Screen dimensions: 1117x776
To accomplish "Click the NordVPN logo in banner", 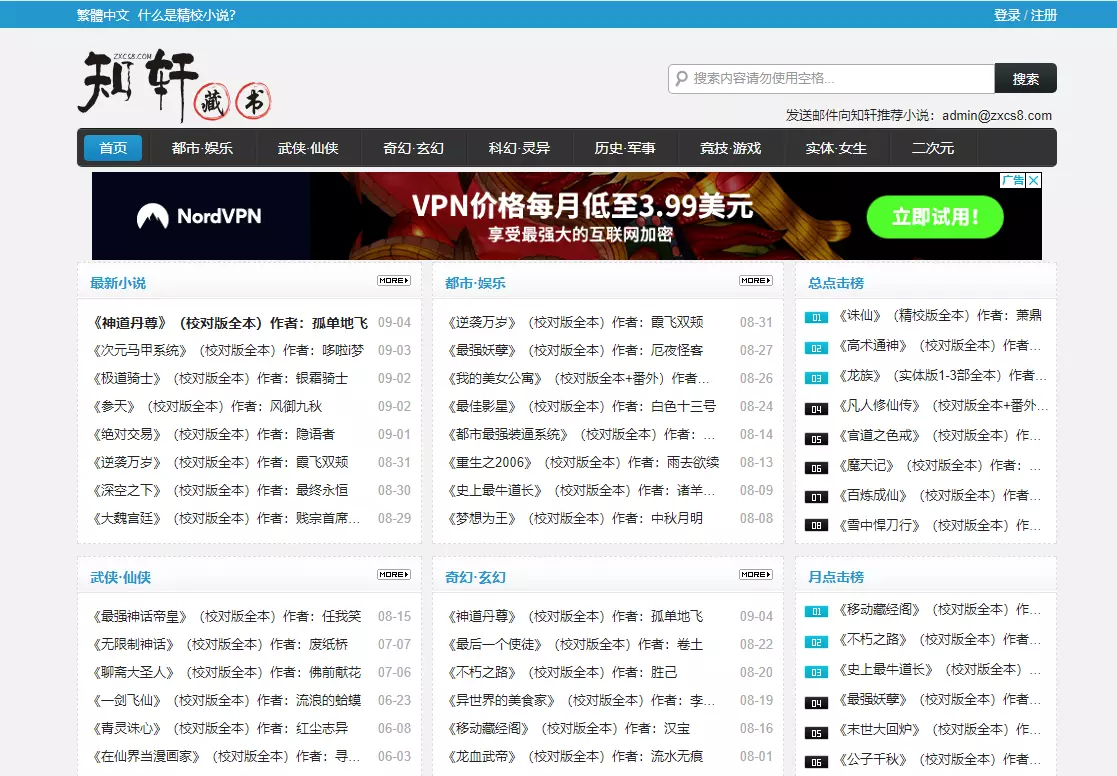I will [x=199, y=216].
